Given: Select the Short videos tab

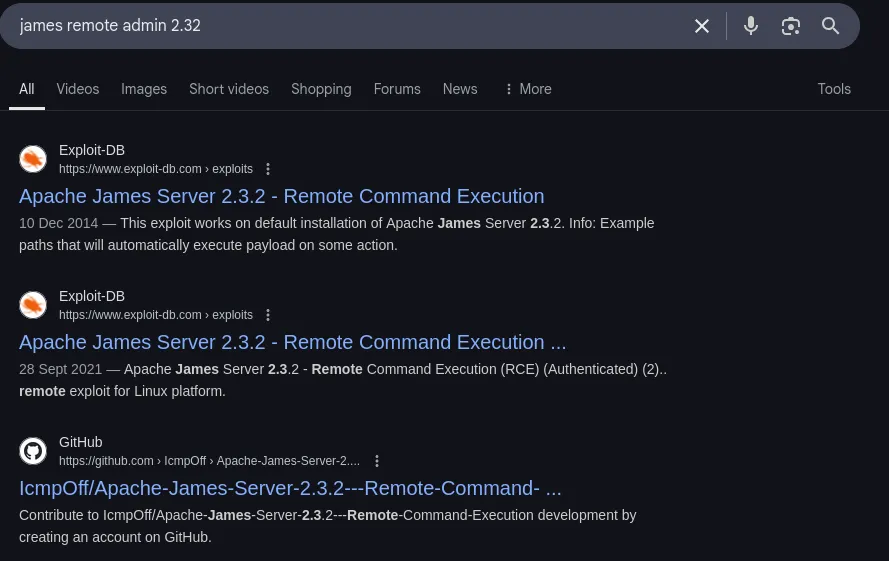Looking at the screenshot, I should coord(229,89).
